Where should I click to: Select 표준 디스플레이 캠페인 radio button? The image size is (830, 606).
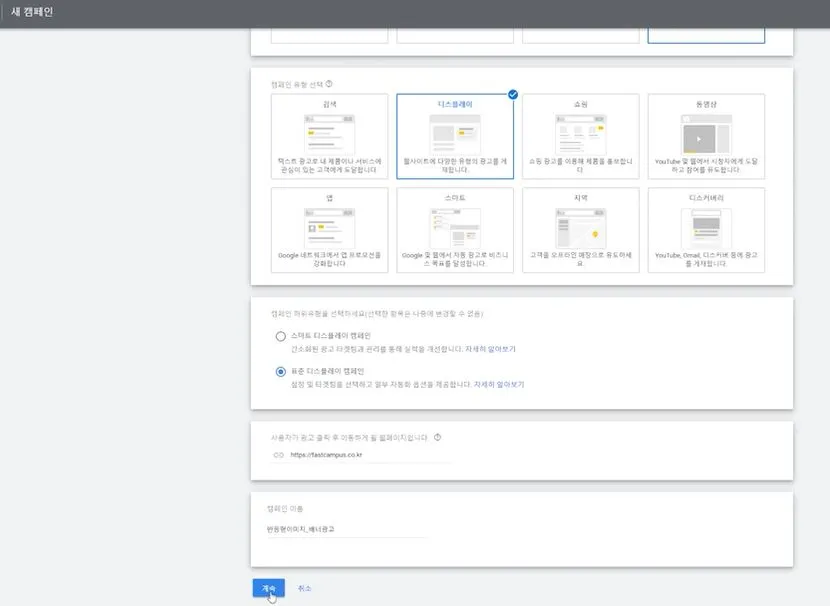281,372
